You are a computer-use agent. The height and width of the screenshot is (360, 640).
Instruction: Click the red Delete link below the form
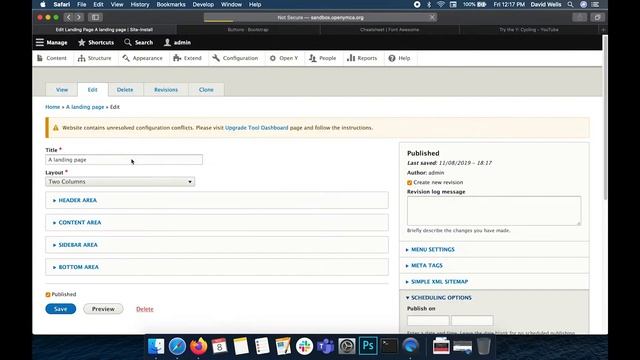click(145, 309)
